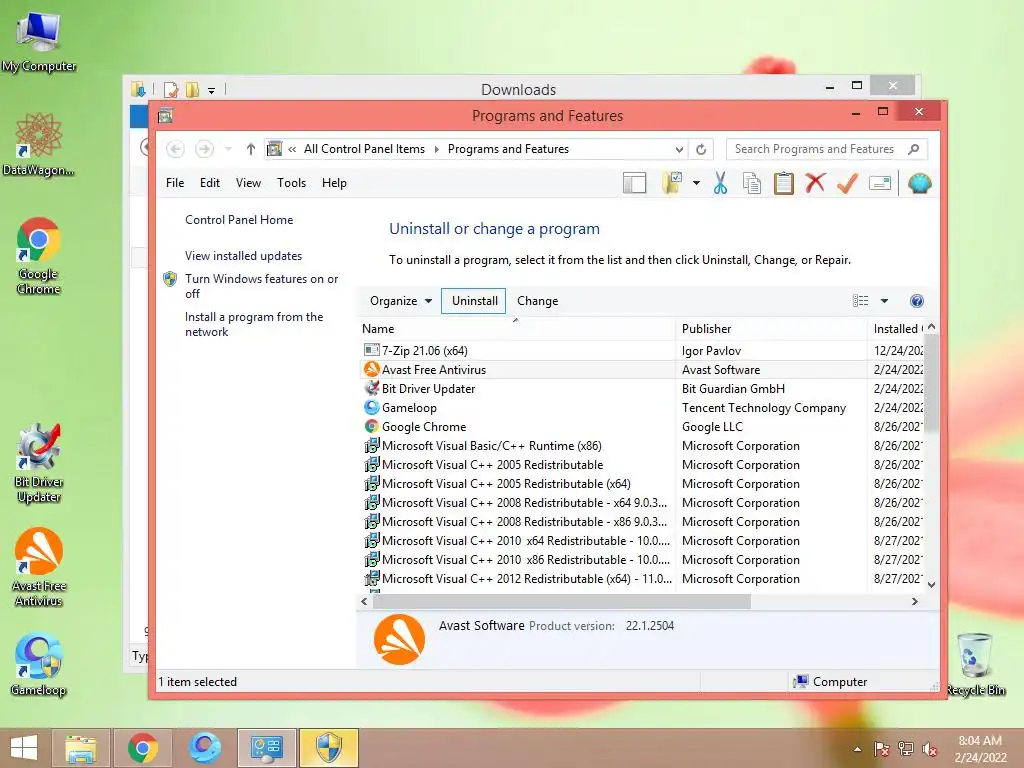Click the blue help question mark icon
This screenshot has width=1024, height=768.
[x=916, y=301]
